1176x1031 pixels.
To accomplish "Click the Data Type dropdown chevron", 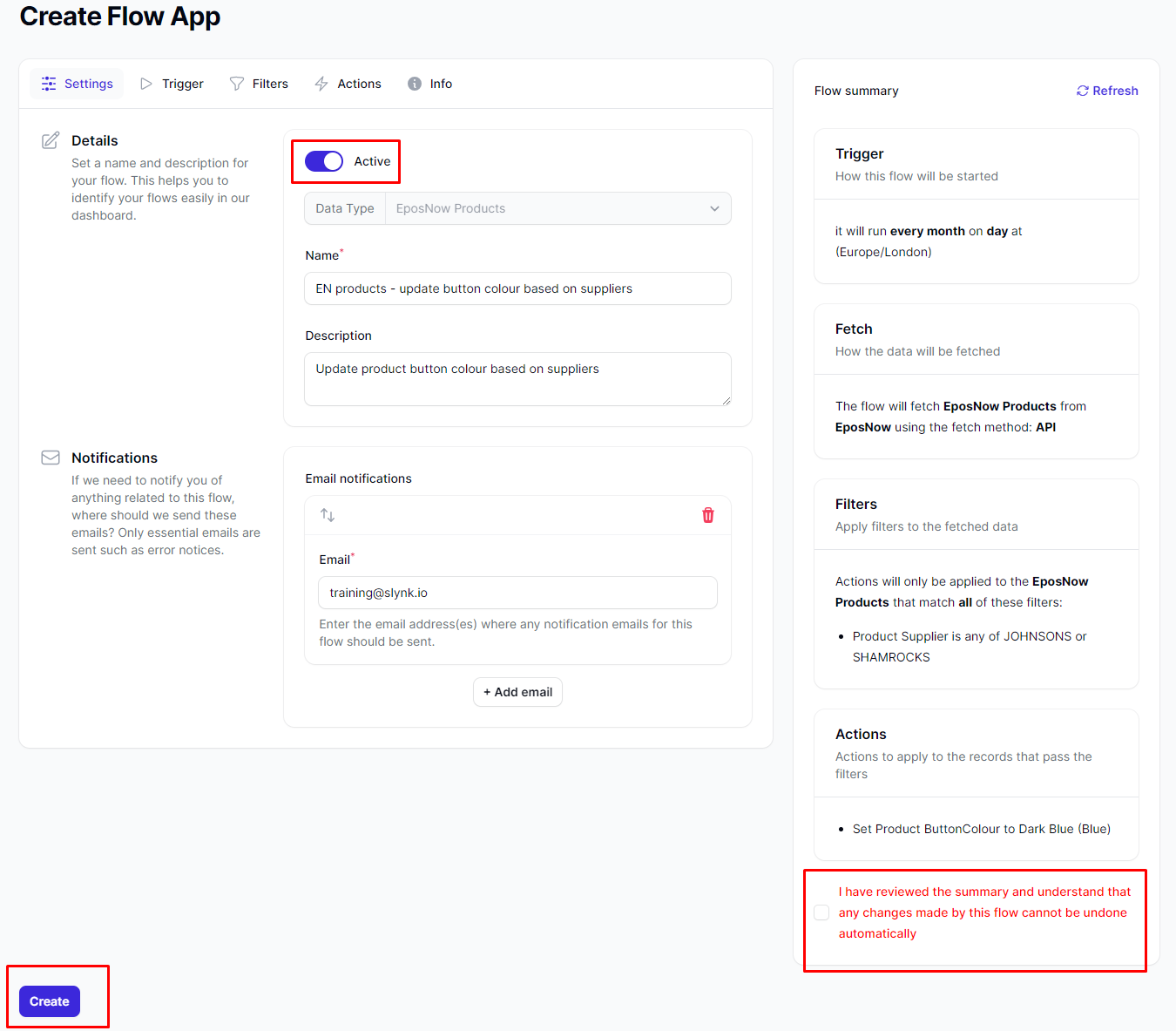I will pyautogui.click(x=714, y=208).
